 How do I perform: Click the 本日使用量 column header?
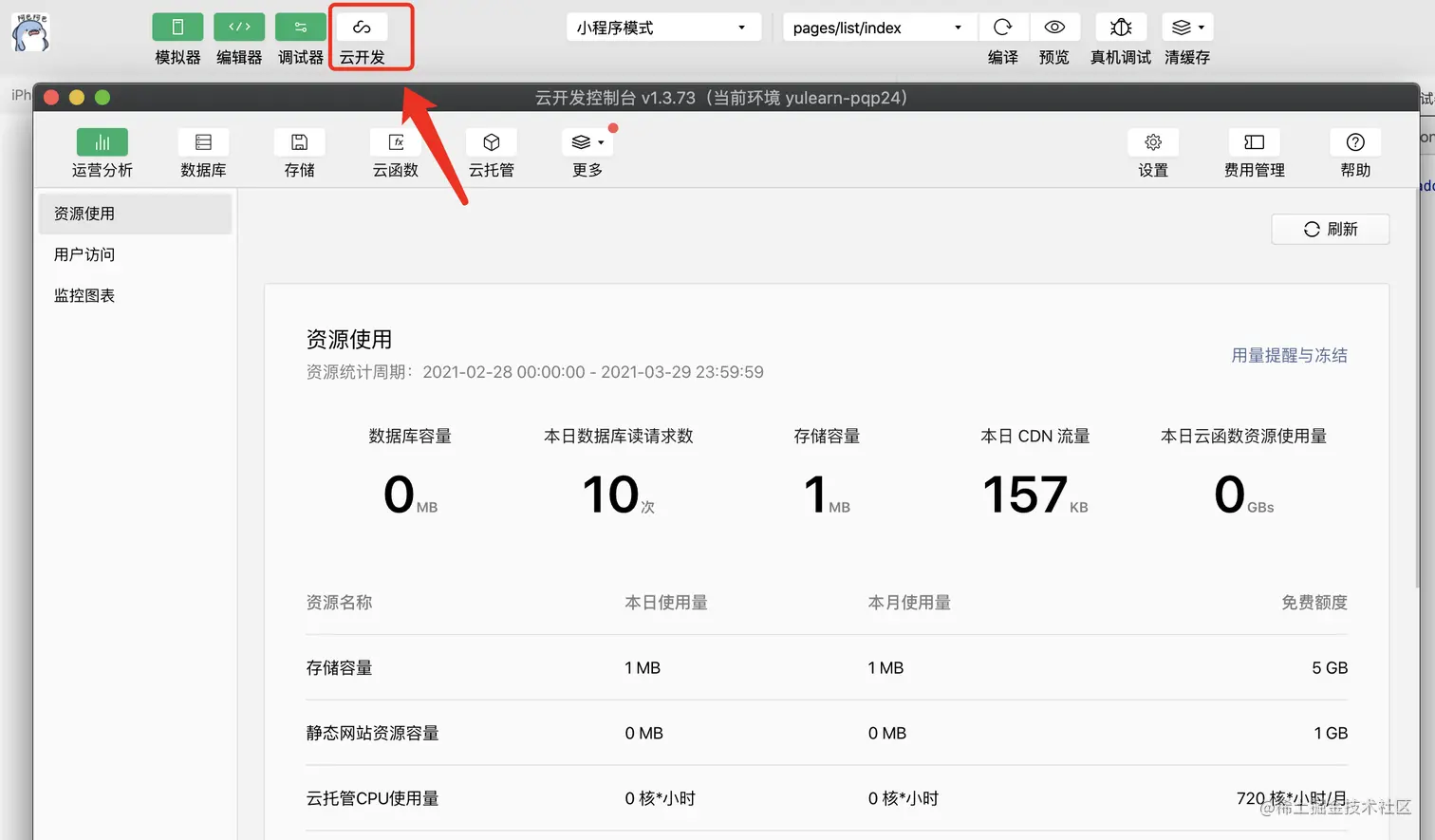(x=666, y=603)
